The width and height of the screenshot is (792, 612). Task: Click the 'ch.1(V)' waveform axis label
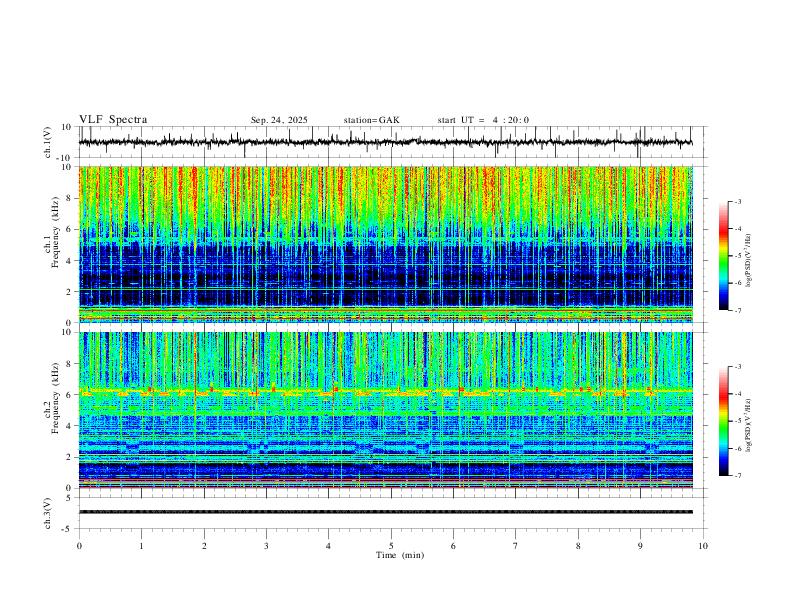48,142
